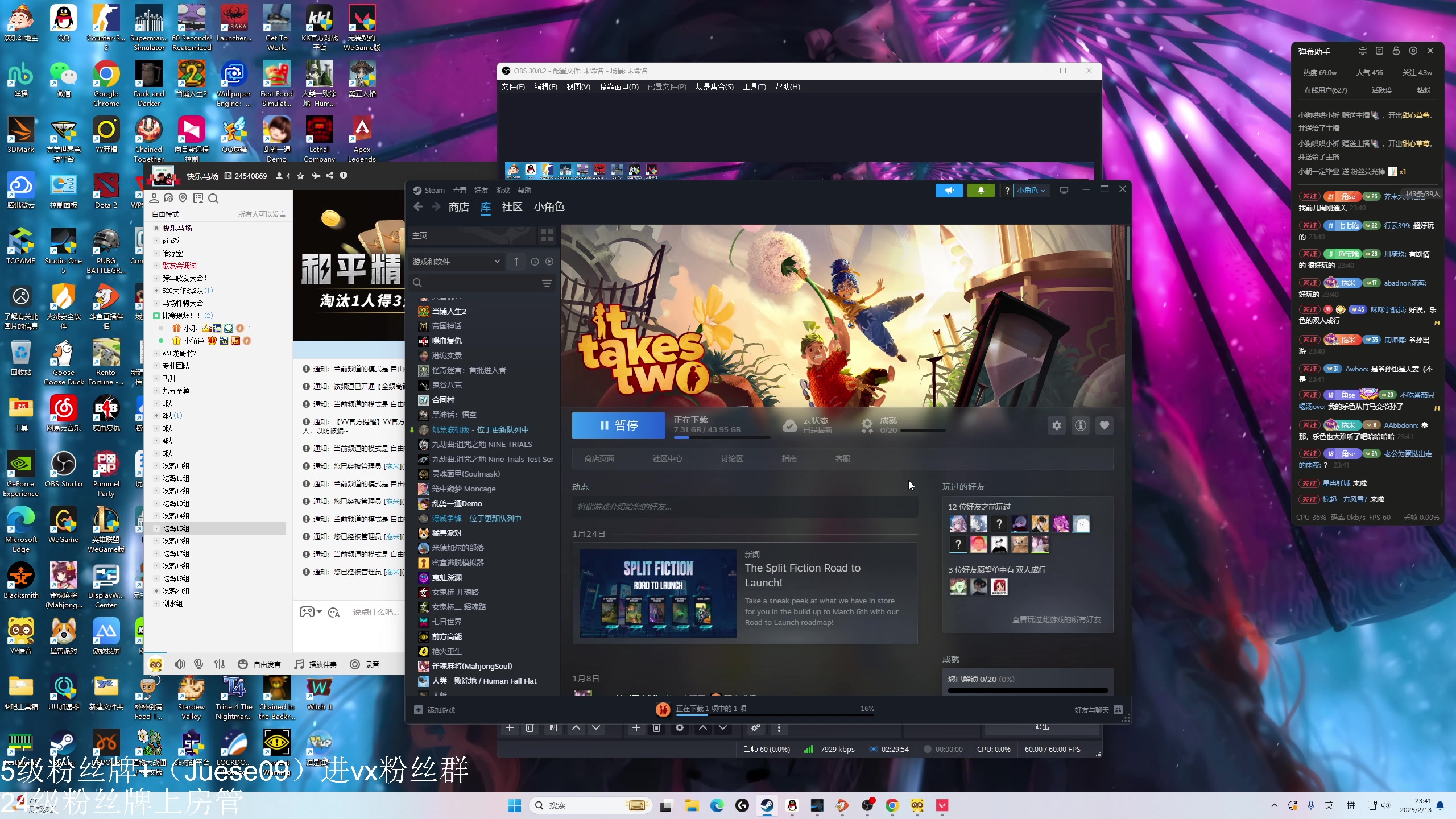This screenshot has width=1456, height=819.
Task: Click 添加游戏 in Steam footer
Action: [x=435, y=710]
